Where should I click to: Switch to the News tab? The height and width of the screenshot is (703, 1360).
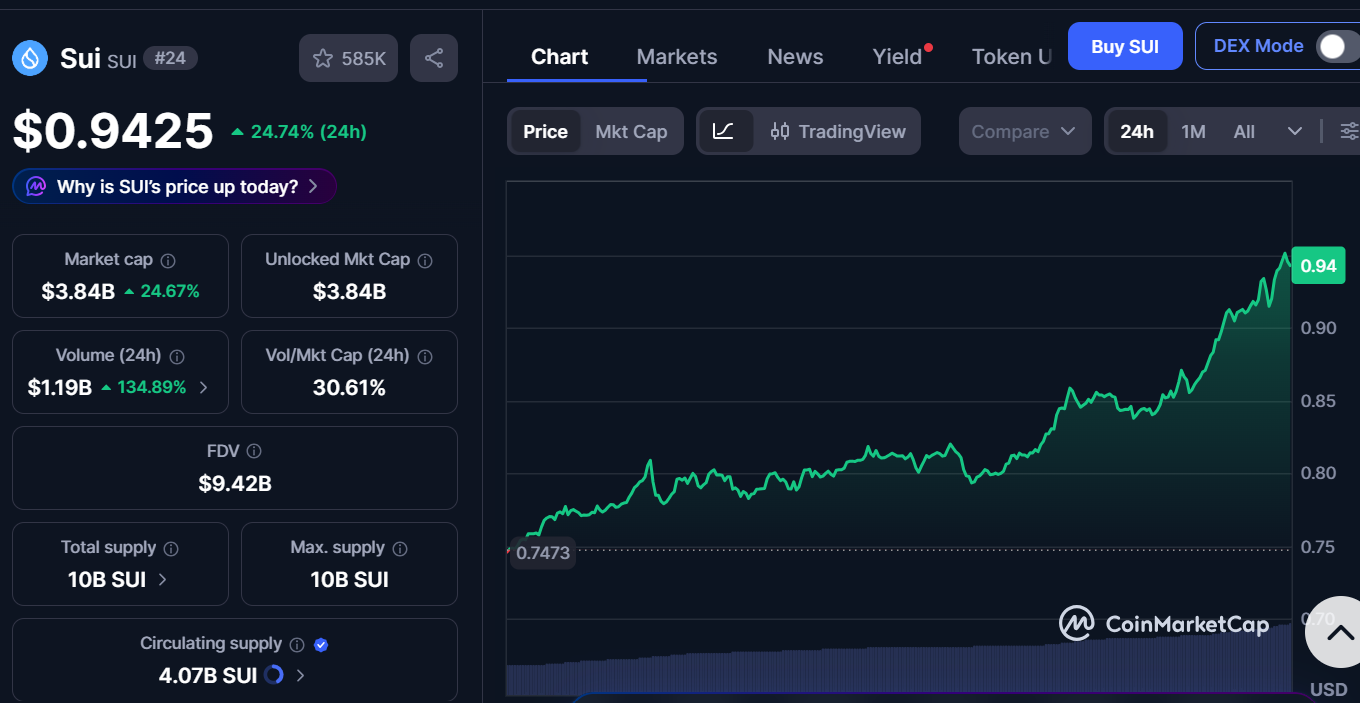coord(795,57)
